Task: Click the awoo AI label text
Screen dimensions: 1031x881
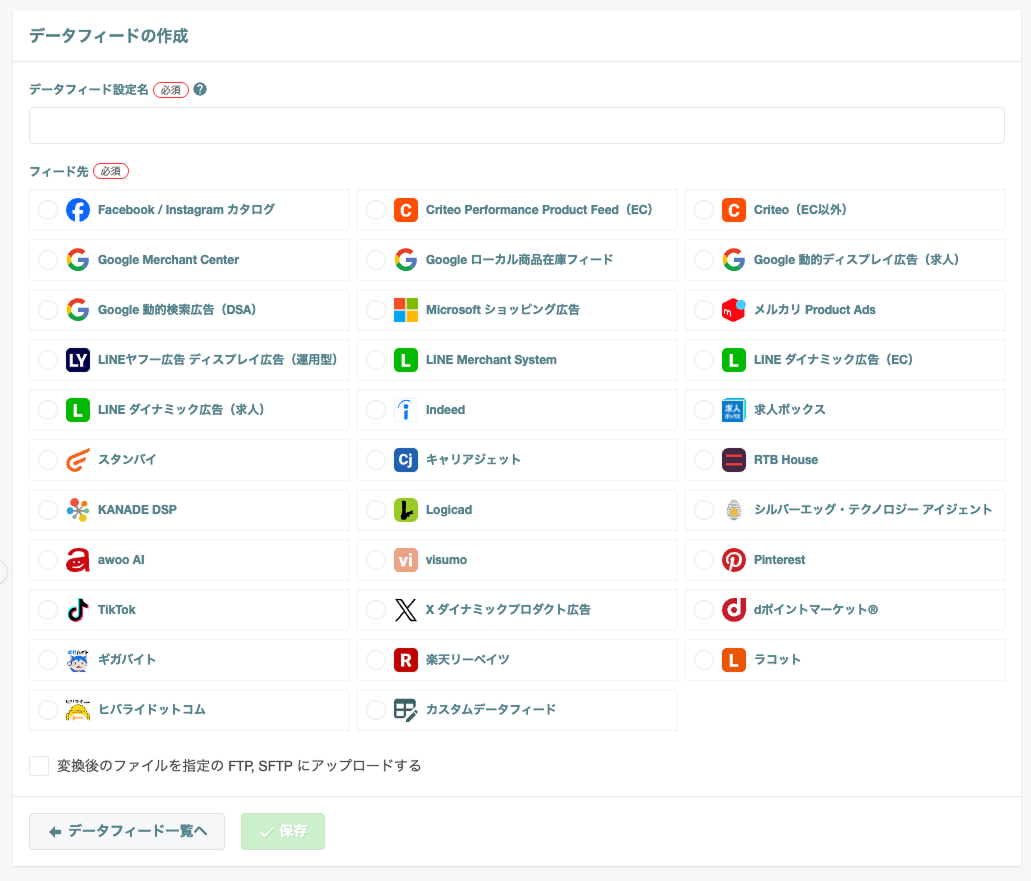Action: (121, 560)
